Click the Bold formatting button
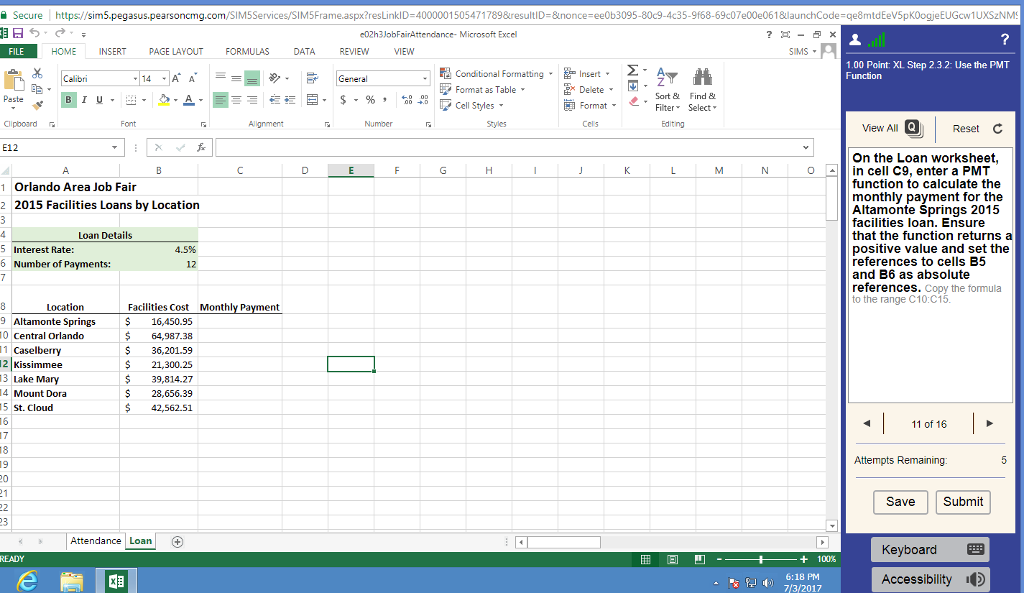This screenshot has width=1024, height=593. pyautogui.click(x=69, y=99)
